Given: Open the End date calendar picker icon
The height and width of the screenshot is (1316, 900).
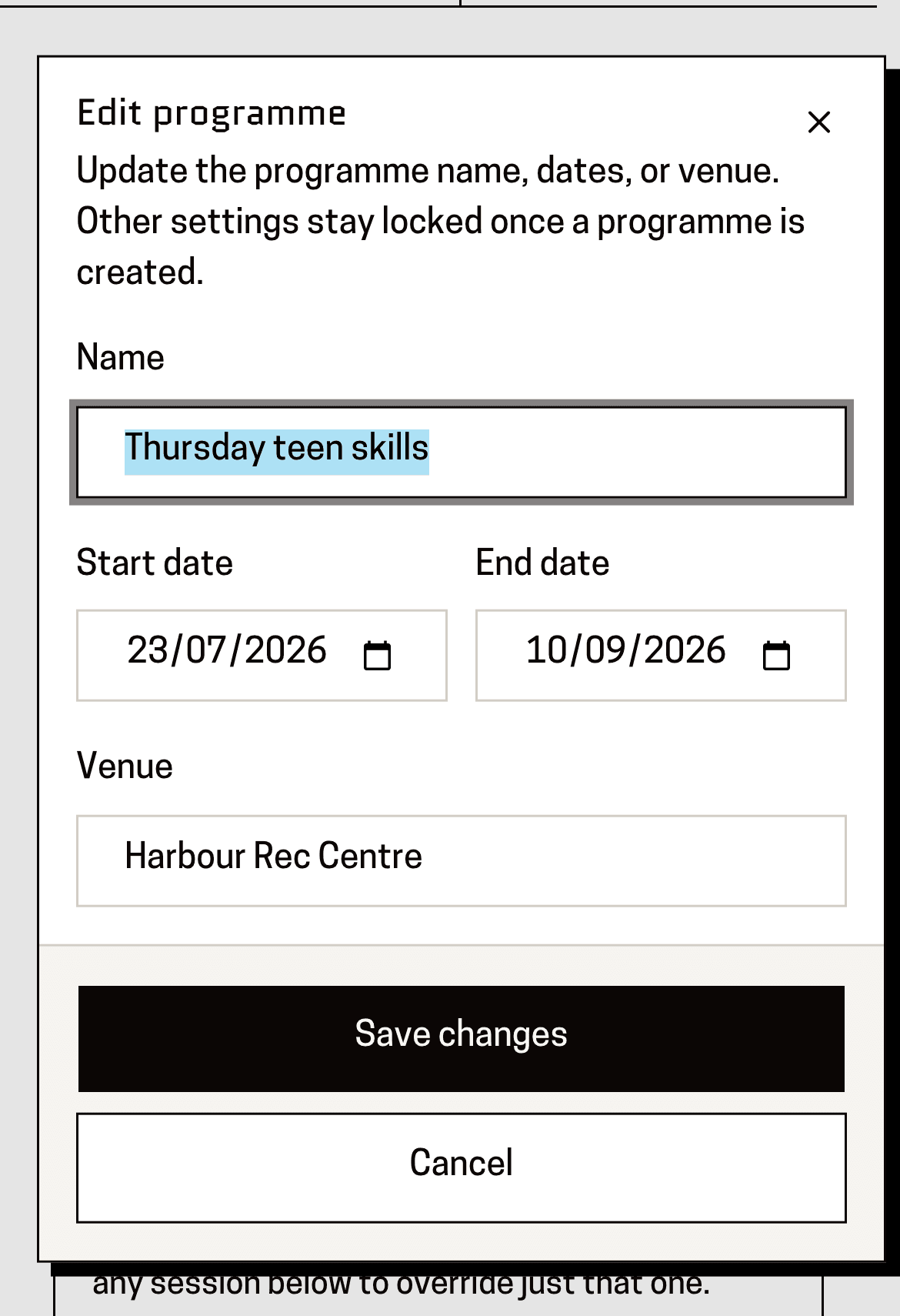Looking at the screenshot, I should 776,656.
